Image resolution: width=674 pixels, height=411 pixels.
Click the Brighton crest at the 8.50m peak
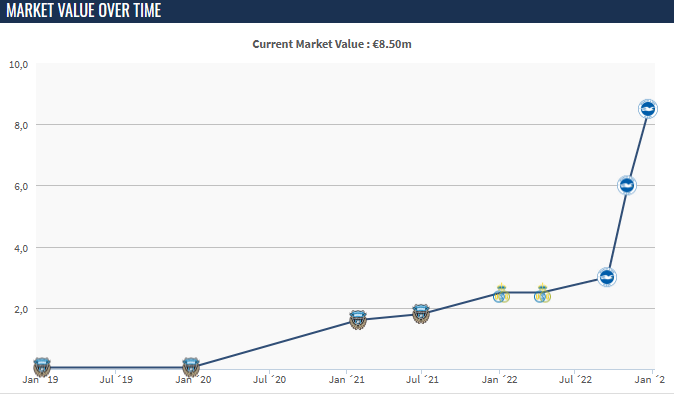click(x=648, y=108)
